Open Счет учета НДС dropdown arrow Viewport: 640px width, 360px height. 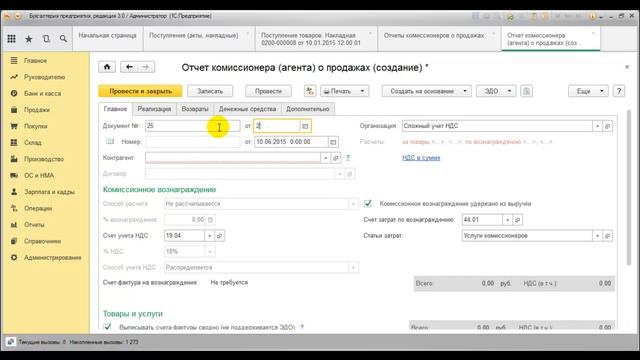pos(210,236)
